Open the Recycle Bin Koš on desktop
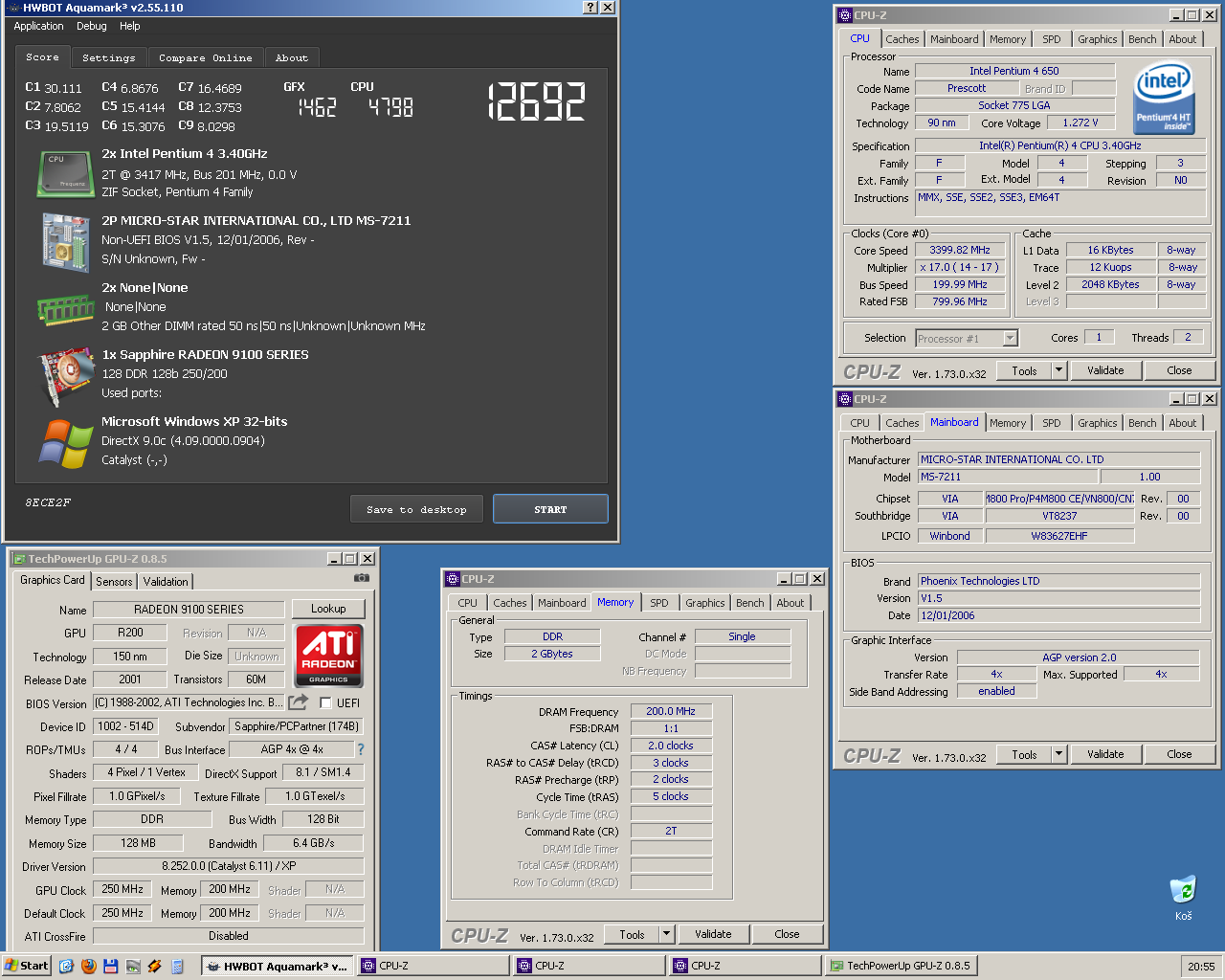 click(1184, 898)
